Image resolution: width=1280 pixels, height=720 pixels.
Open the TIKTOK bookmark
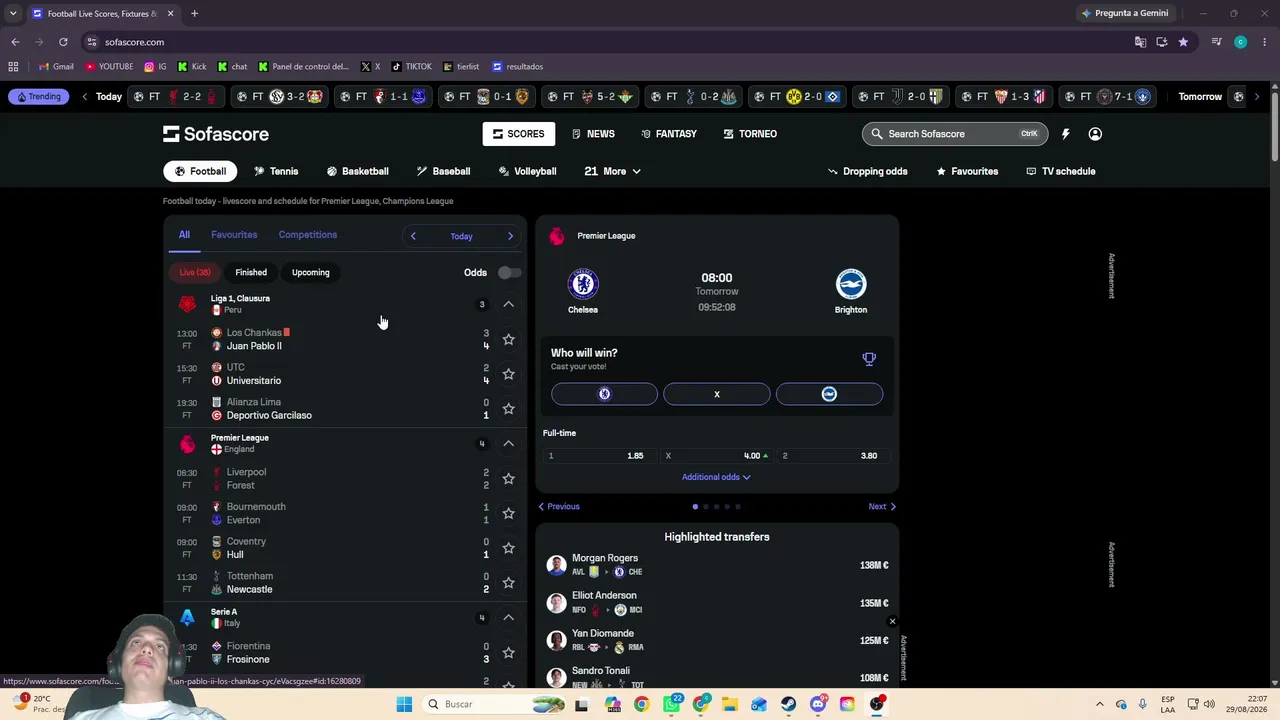pyautogui.click(x=412, y=67)
